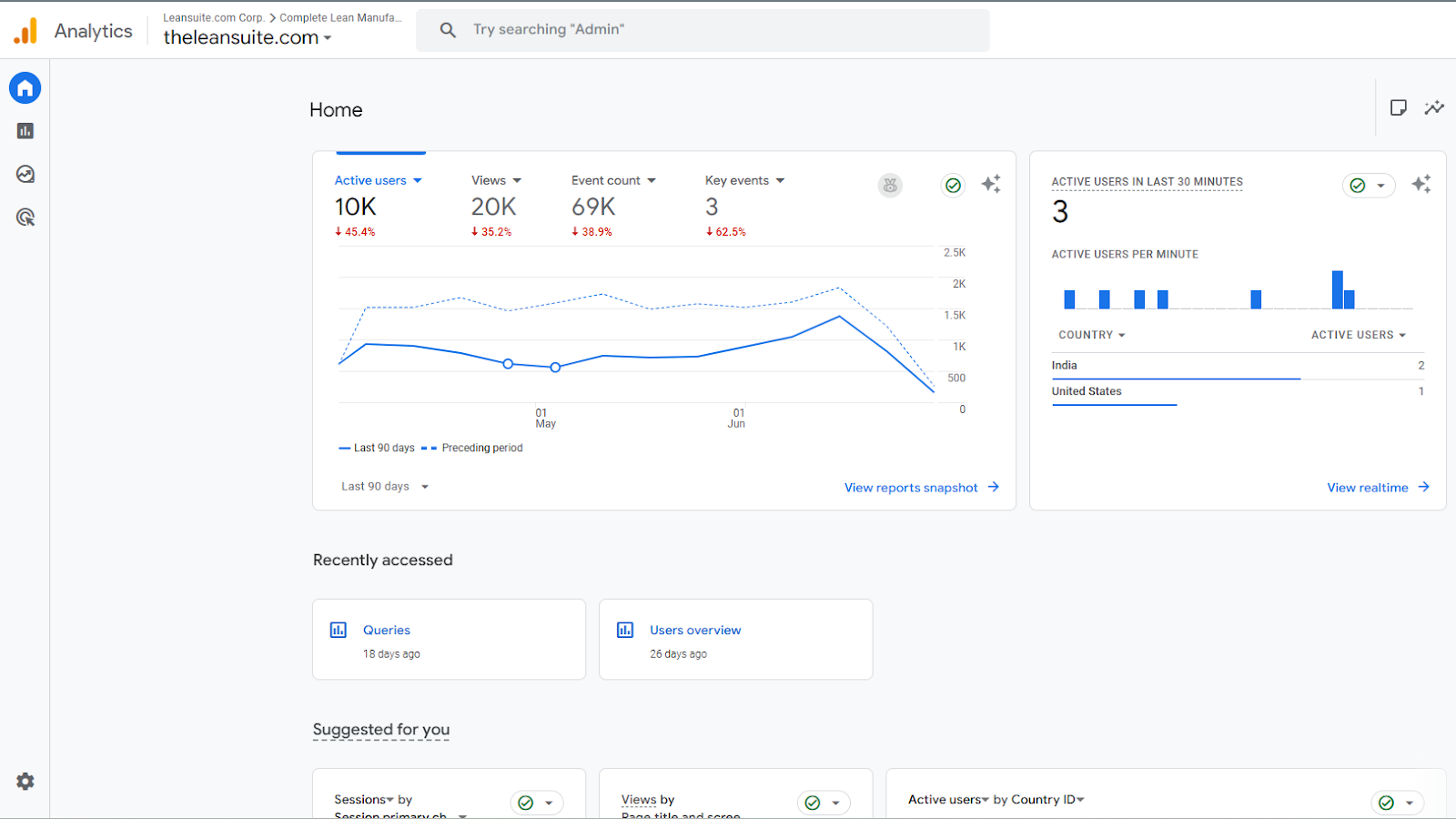This screenshot has height=819, width=1456.
Task: Click into the Try searching "Admin" field
Action: click(703, 30)
